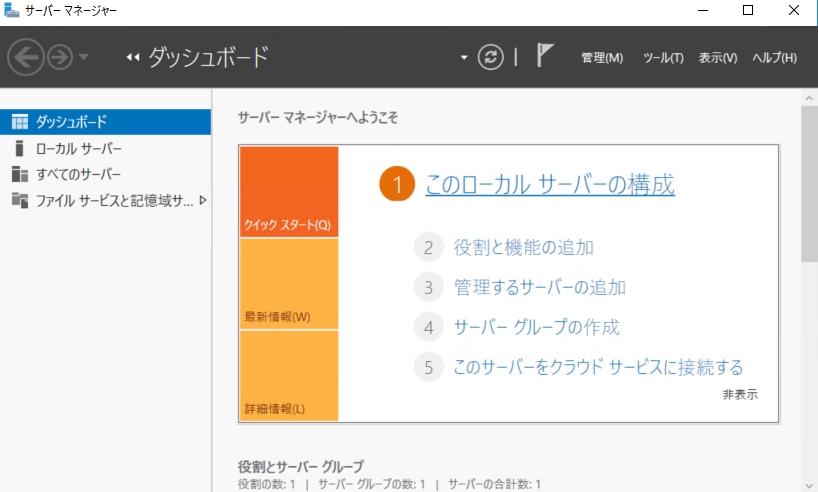This screenshot has height=492, width=818.
Task: Click the file services folder icon
Action: coord(20,200)
